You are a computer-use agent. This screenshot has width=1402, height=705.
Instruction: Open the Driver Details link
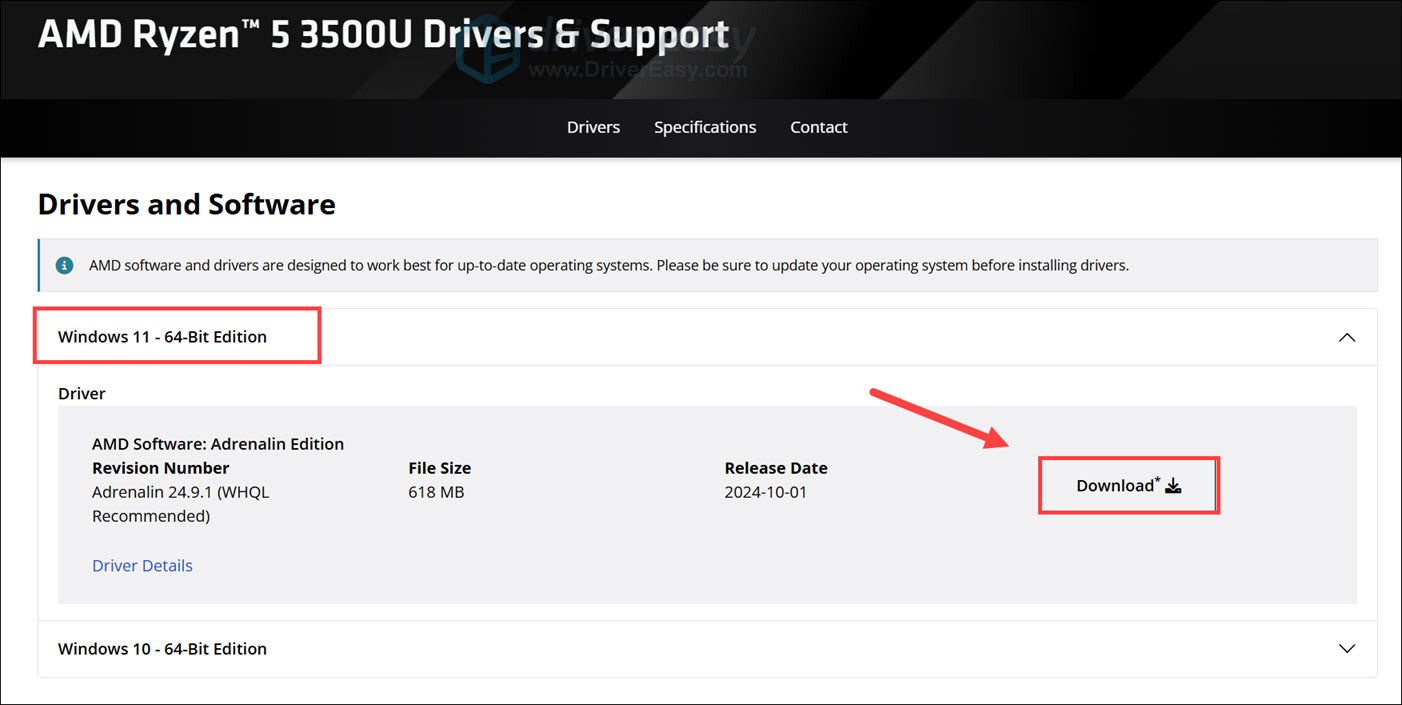click(x=142, y=565)
